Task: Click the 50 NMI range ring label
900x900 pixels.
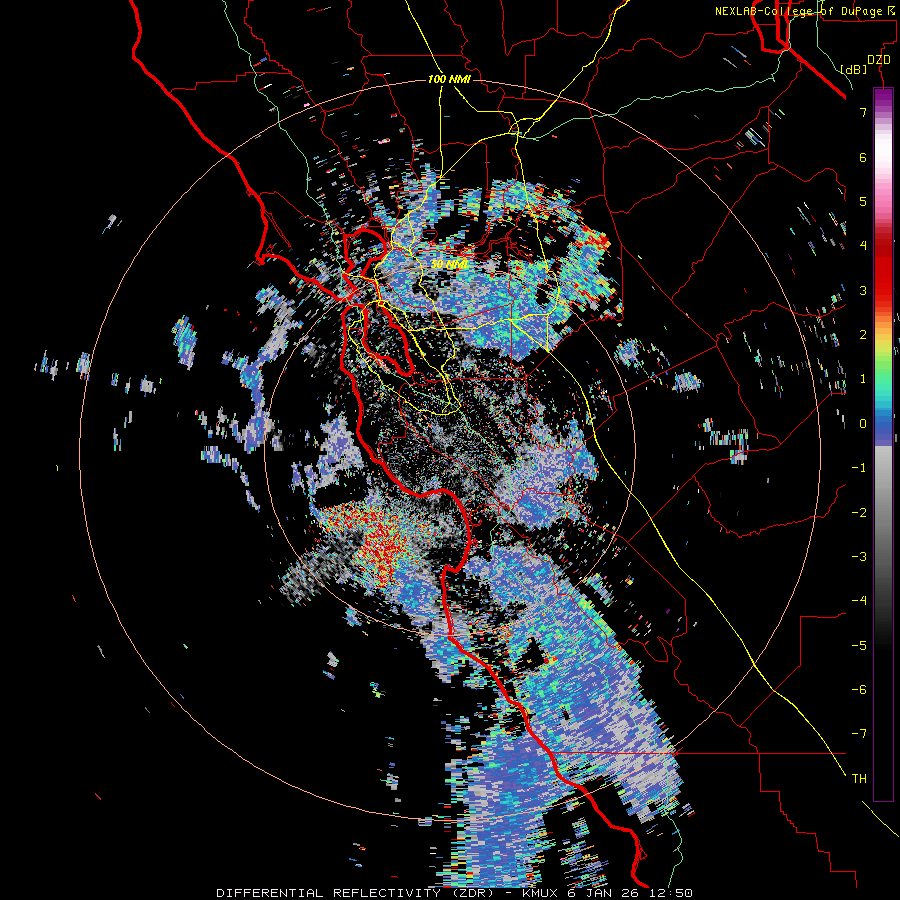Action: (x=449, y=264)
